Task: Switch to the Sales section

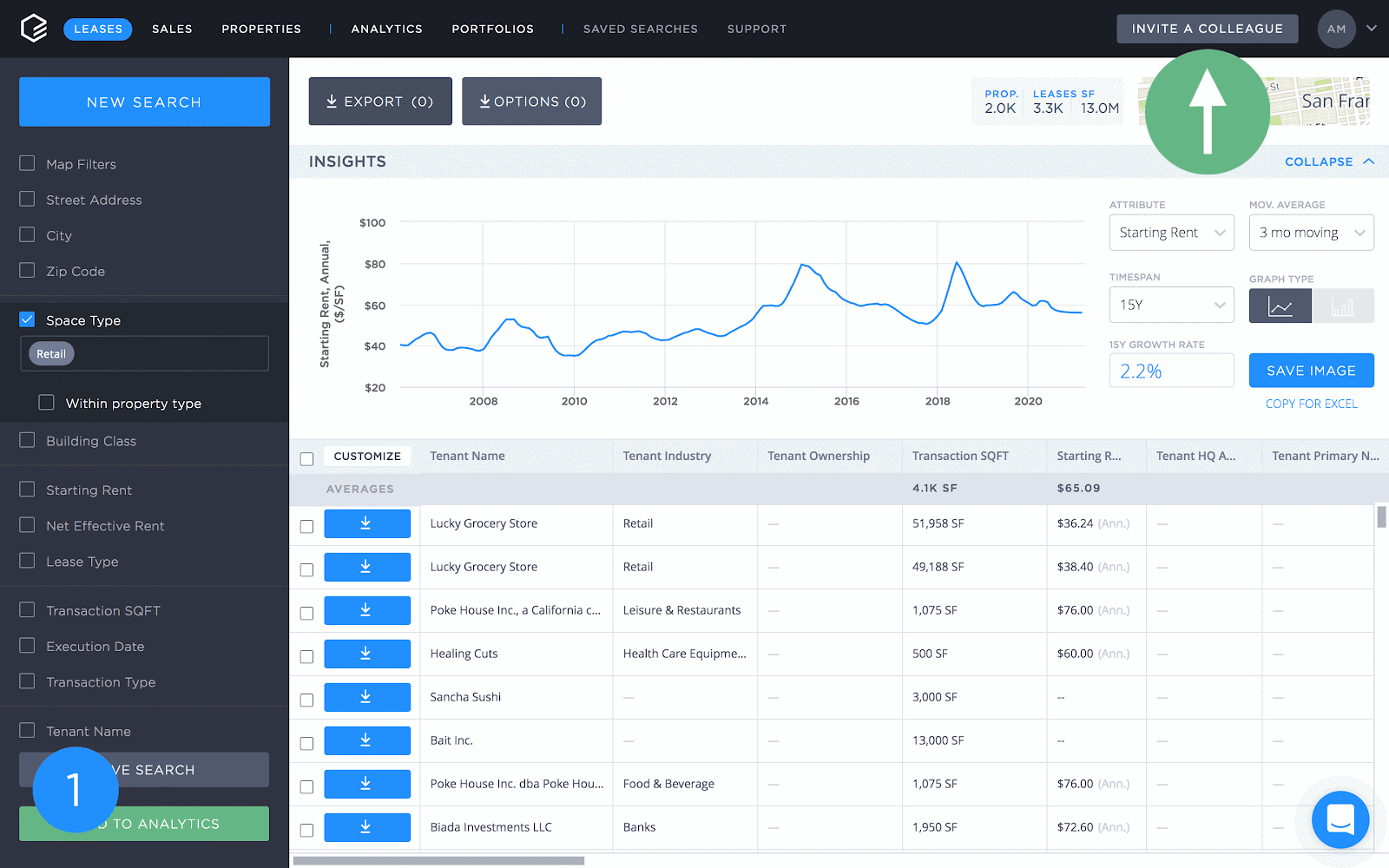Action: click(x=172, y=29)
